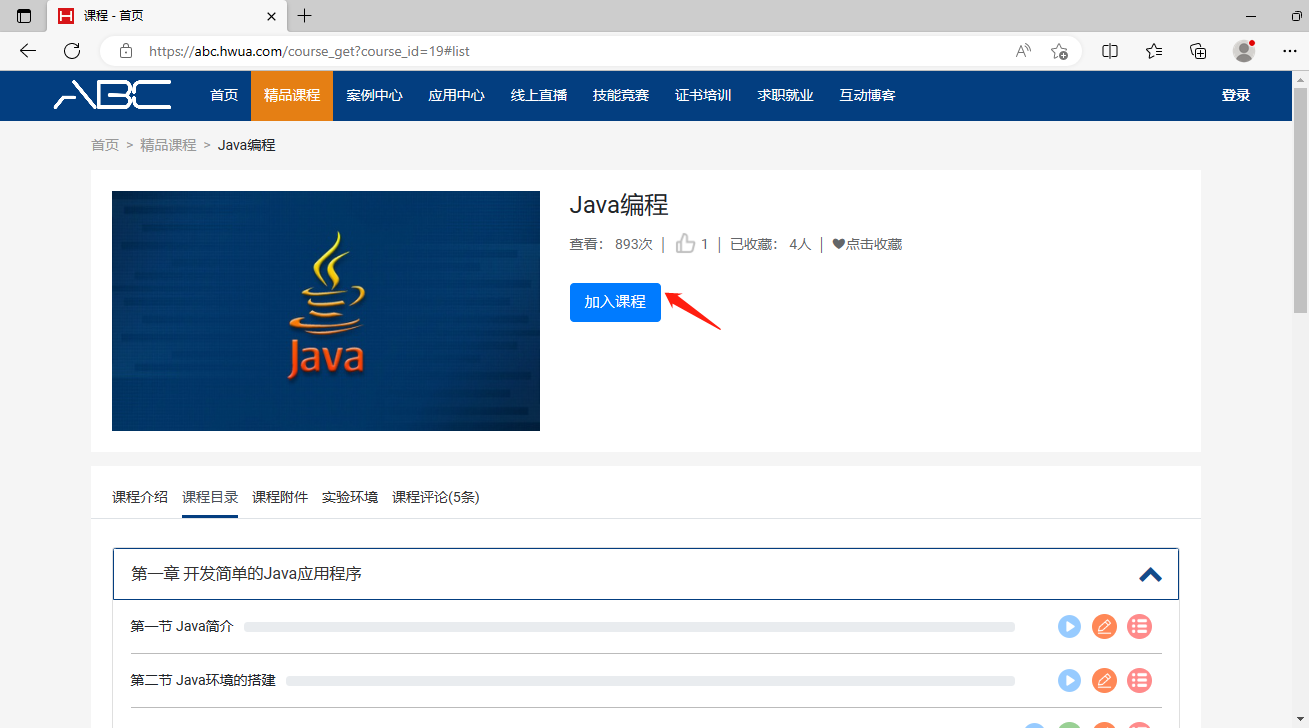Screen dimensions: 1309x728
Task: Open 线上直播 in navigation bar
Action: [x=539, y=95]
